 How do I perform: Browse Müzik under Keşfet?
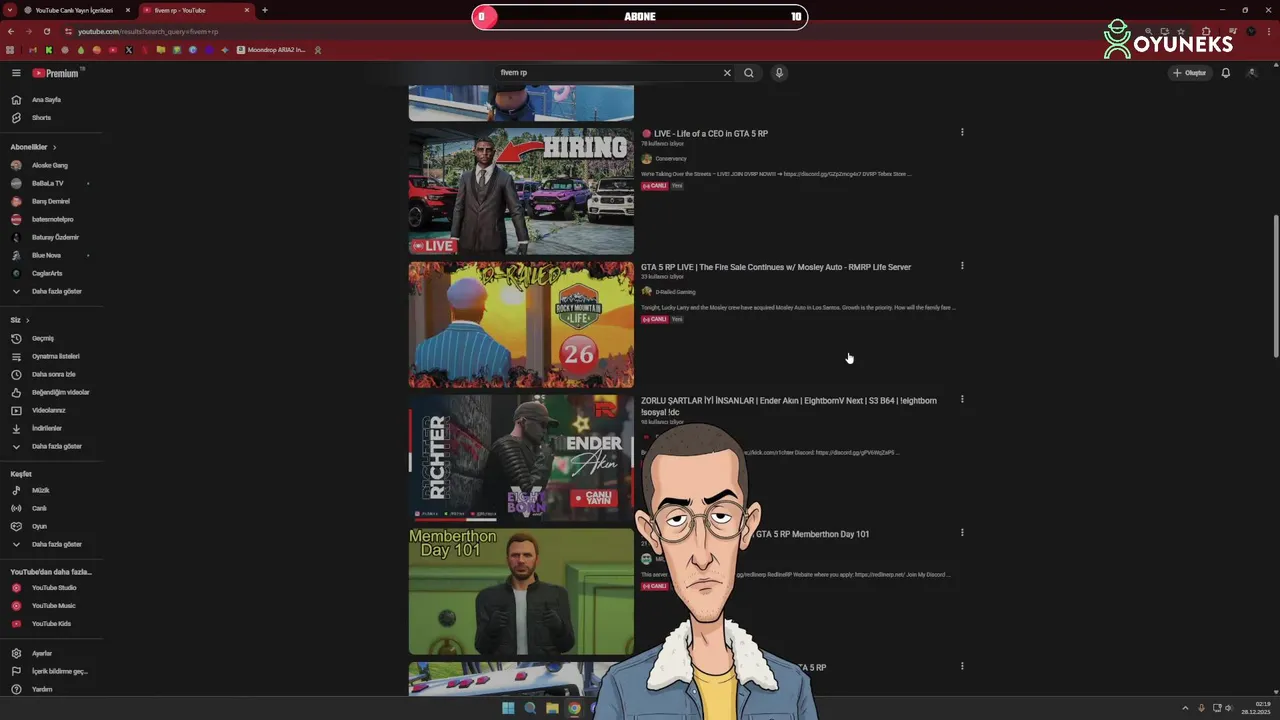coord(40,490)
